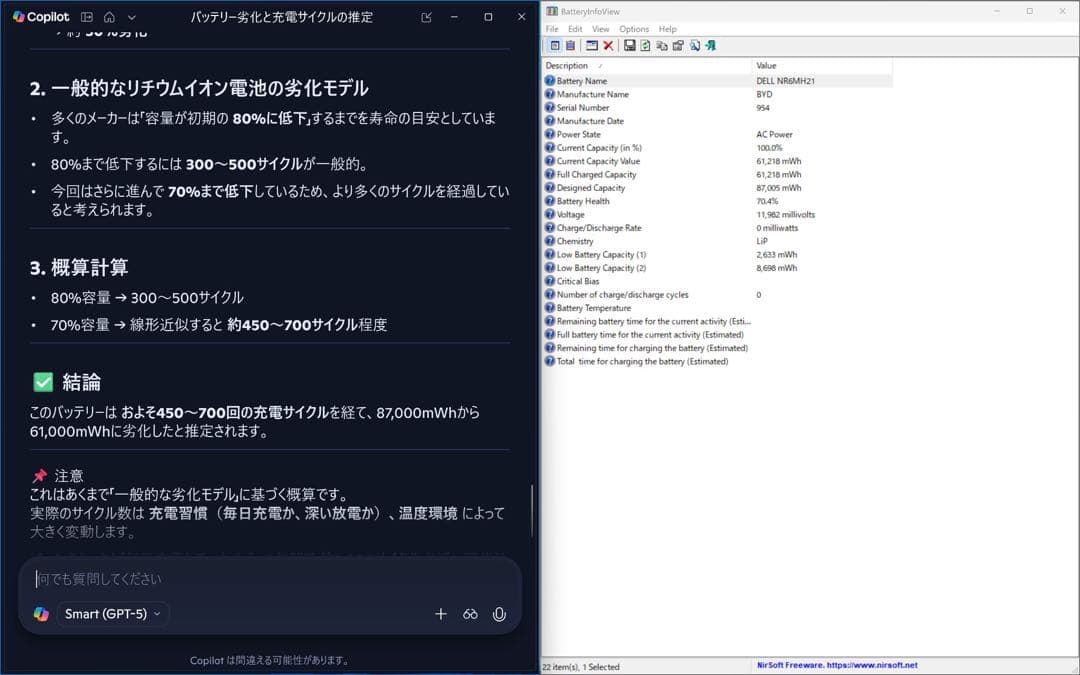Open the Options menu
Viewport: 1080px width, 675px height.
point(633,29)
